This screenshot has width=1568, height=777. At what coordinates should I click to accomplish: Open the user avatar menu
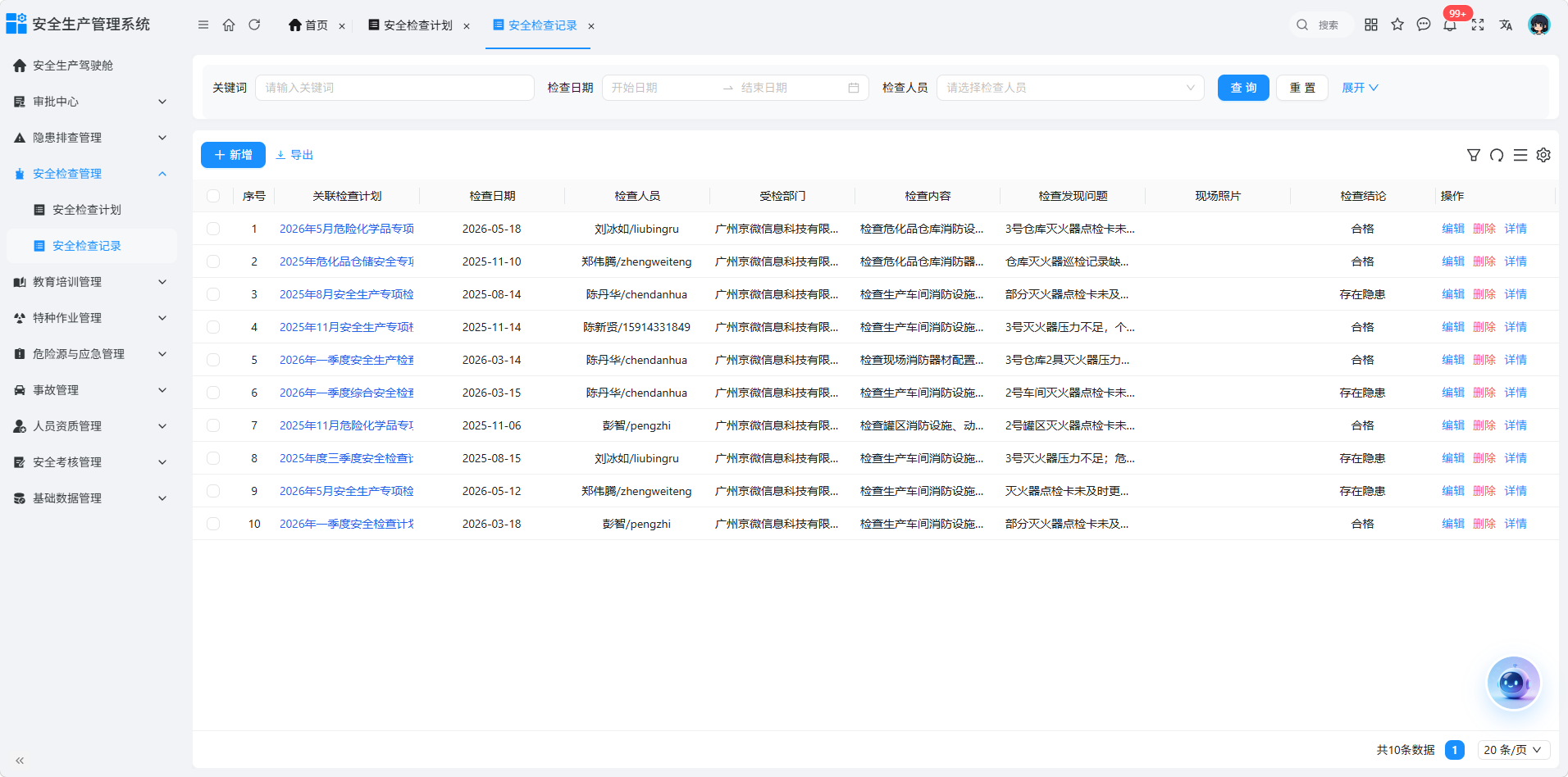1539,25
